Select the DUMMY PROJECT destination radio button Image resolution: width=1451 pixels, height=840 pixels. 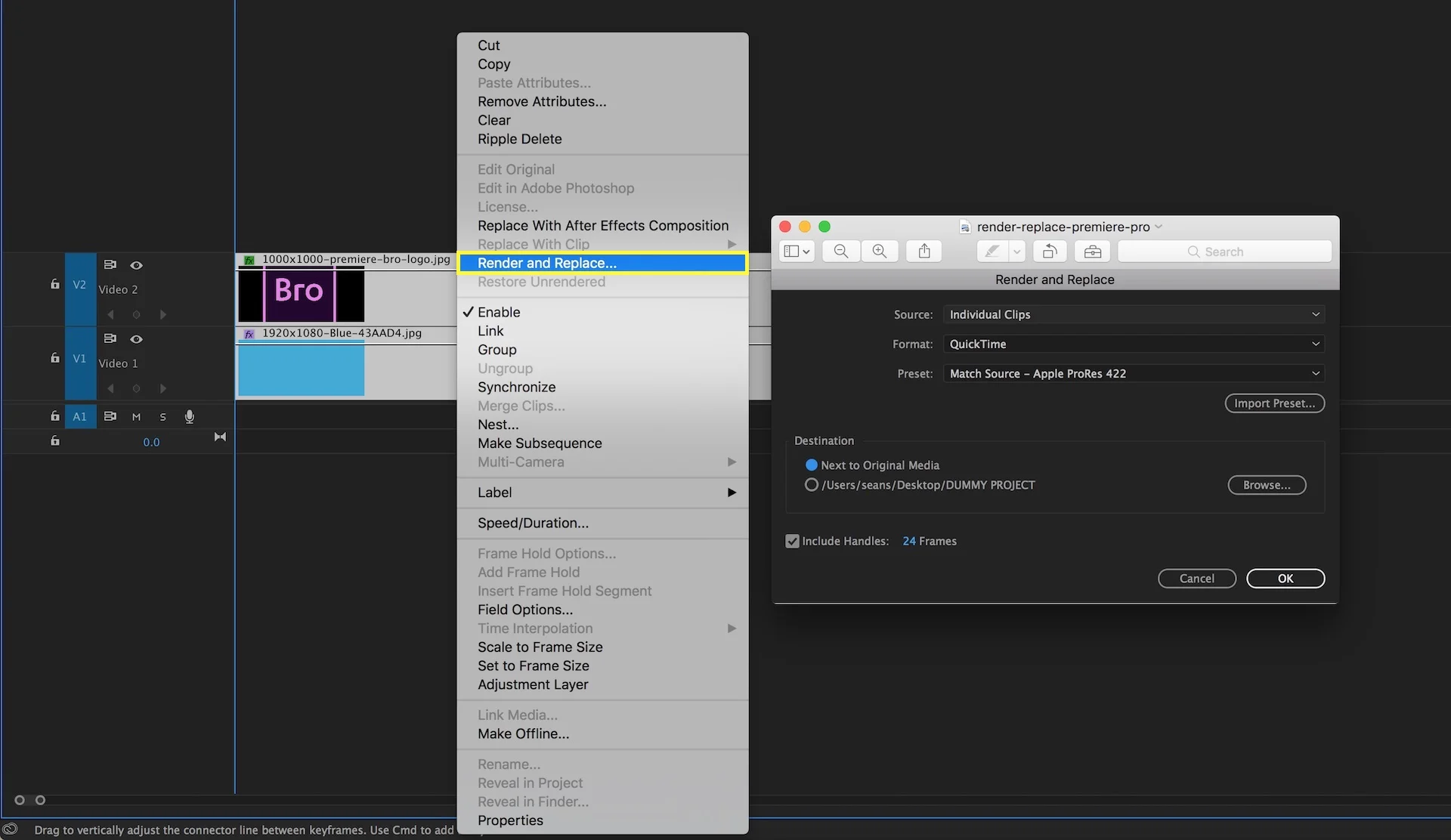811,485
